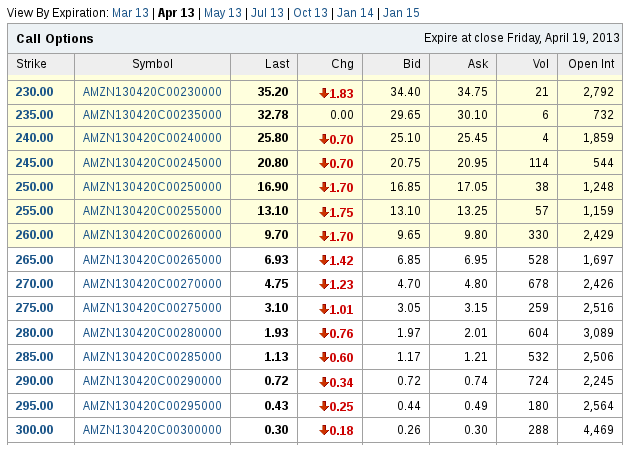The image size is (630, 449).
Task: Click last price 35.20
Action: pos(273,92)
